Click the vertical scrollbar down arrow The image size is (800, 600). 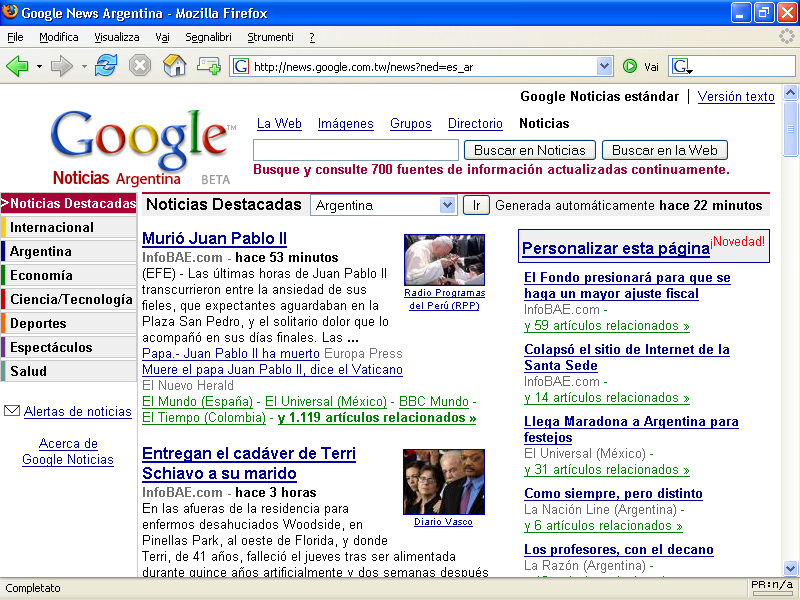pyautogui.click(x=790, y=568)
